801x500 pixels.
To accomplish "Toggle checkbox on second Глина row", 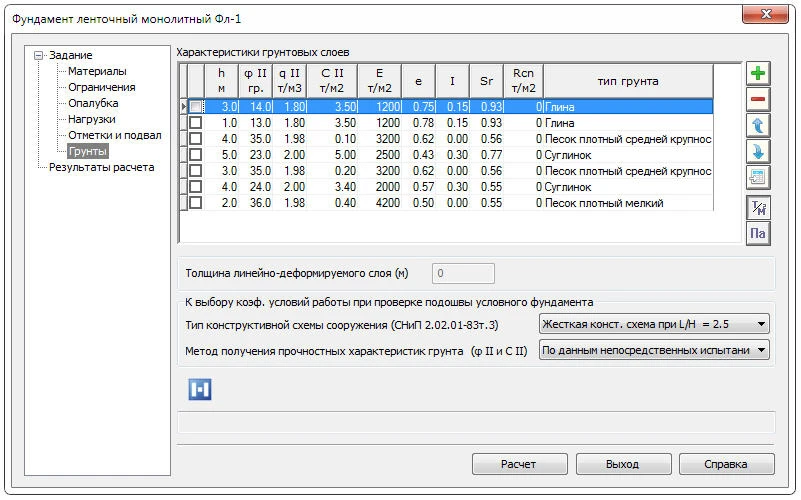I will coord(196,122).
